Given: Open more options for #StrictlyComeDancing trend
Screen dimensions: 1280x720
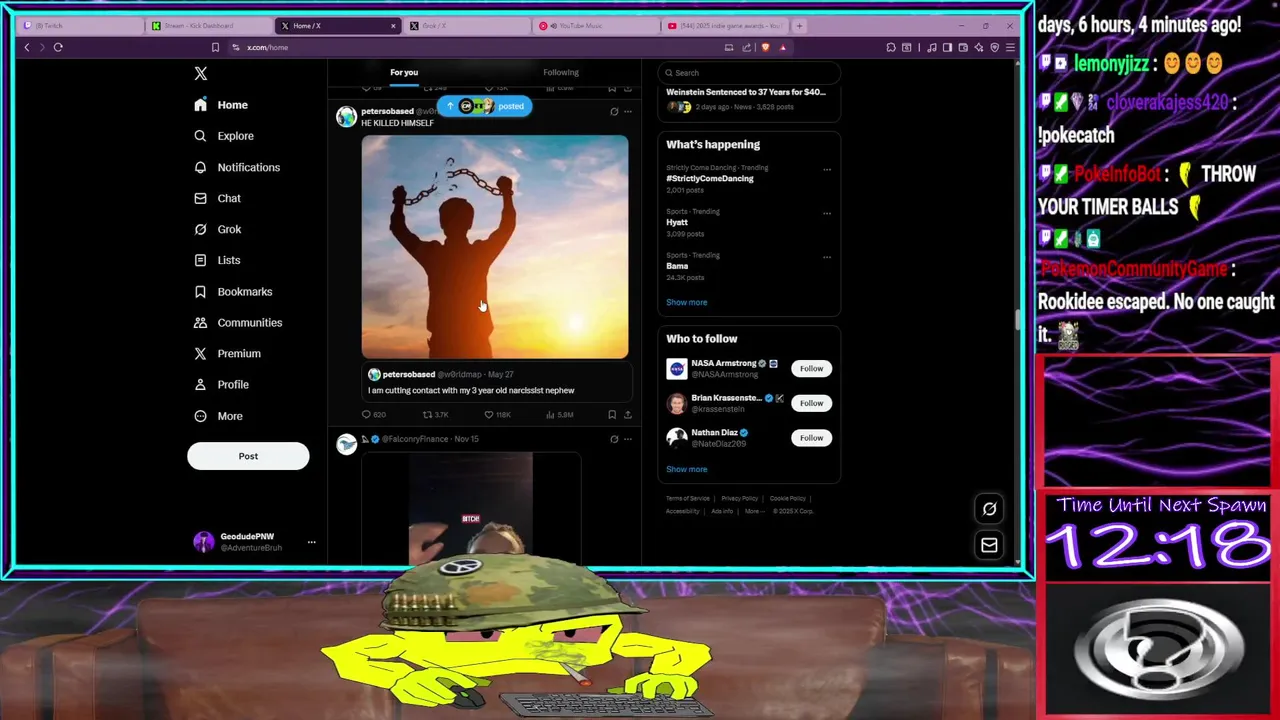Looking at the screenshot, I should click(827, 169).
